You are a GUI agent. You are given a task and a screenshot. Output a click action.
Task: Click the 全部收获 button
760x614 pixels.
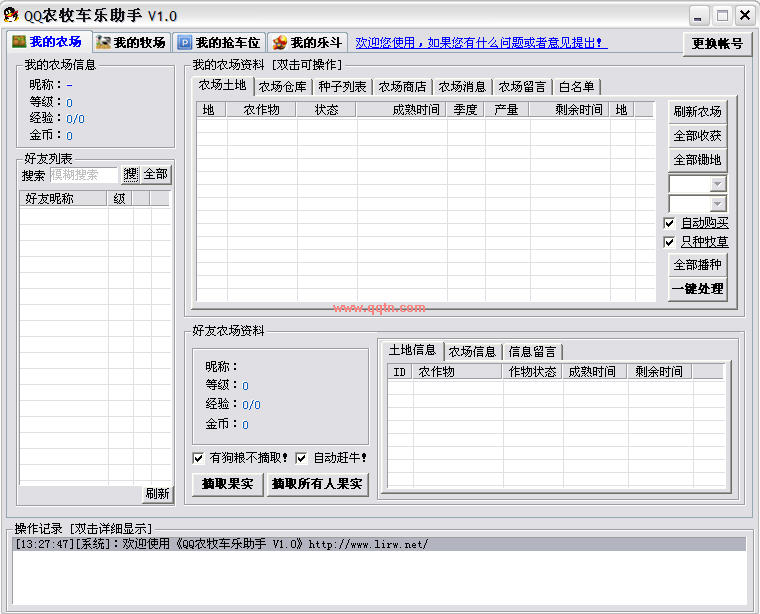point(697,136)
